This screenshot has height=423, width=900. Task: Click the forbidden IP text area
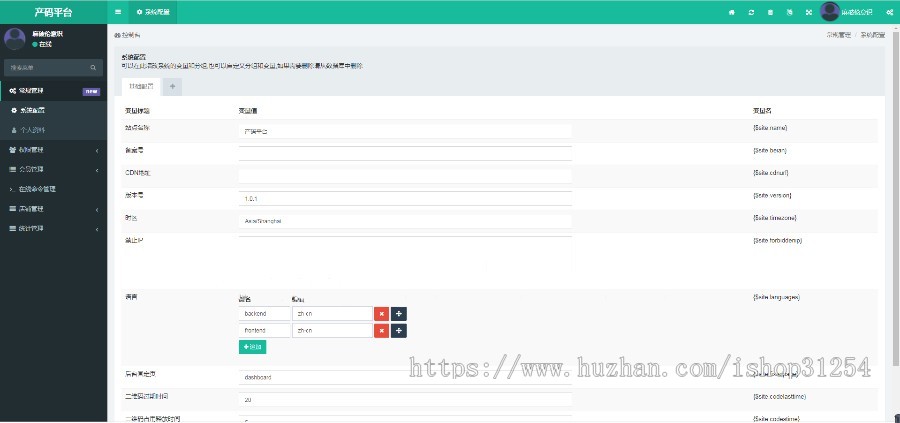click(405, 253)
